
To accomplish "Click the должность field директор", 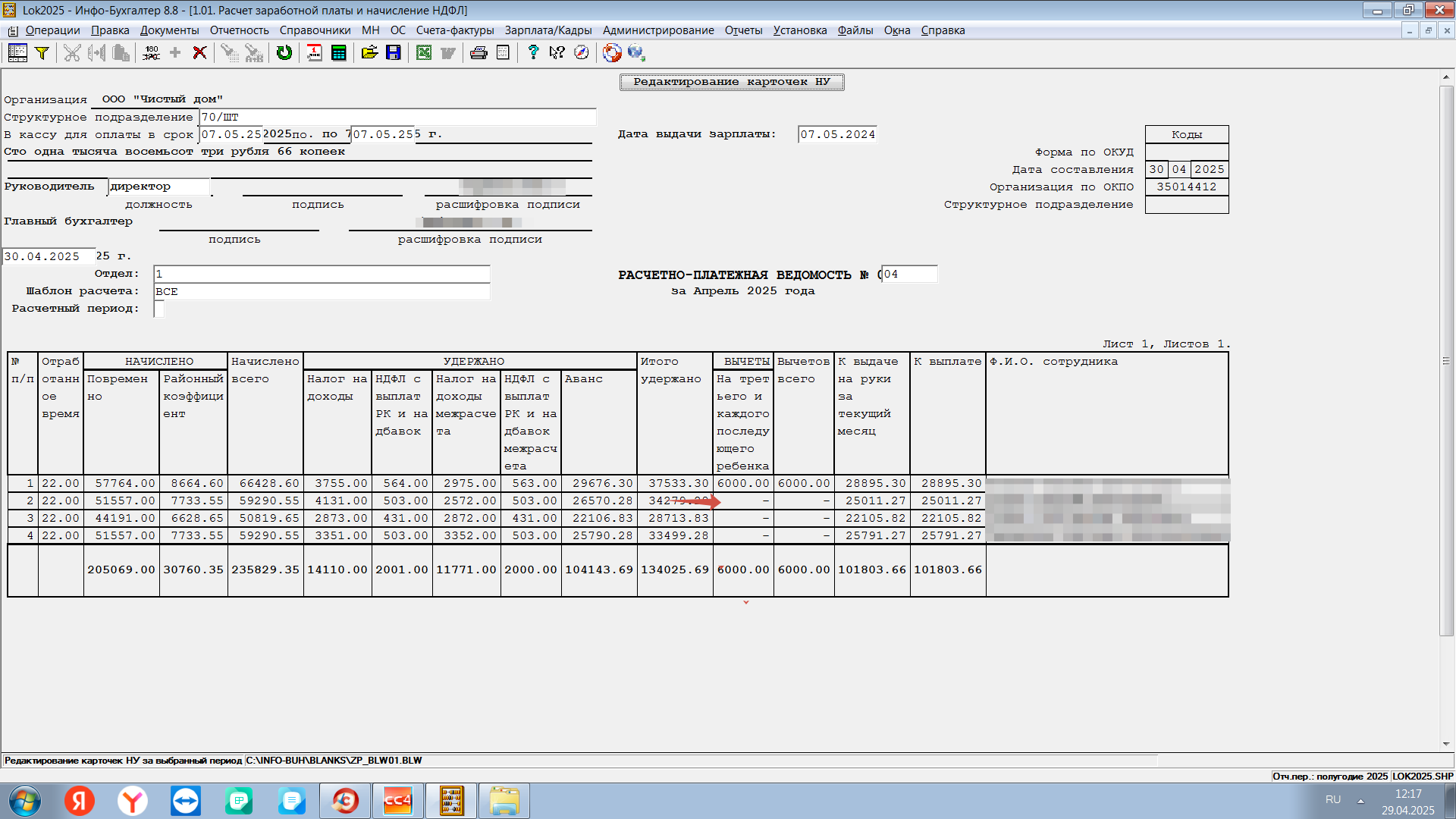I will tap(159, 187).
